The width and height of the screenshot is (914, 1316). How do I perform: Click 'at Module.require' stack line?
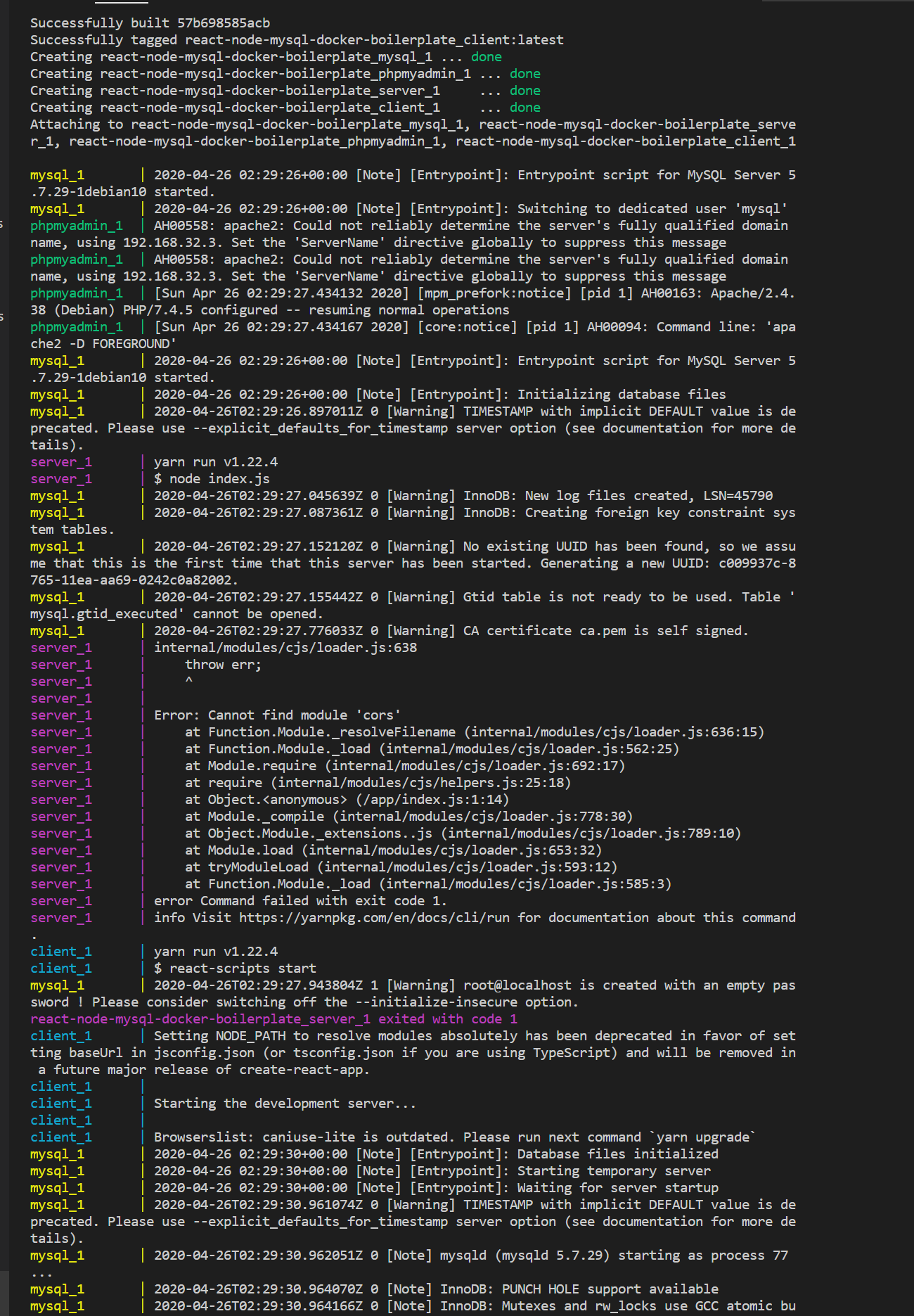(x=405, y=766)
